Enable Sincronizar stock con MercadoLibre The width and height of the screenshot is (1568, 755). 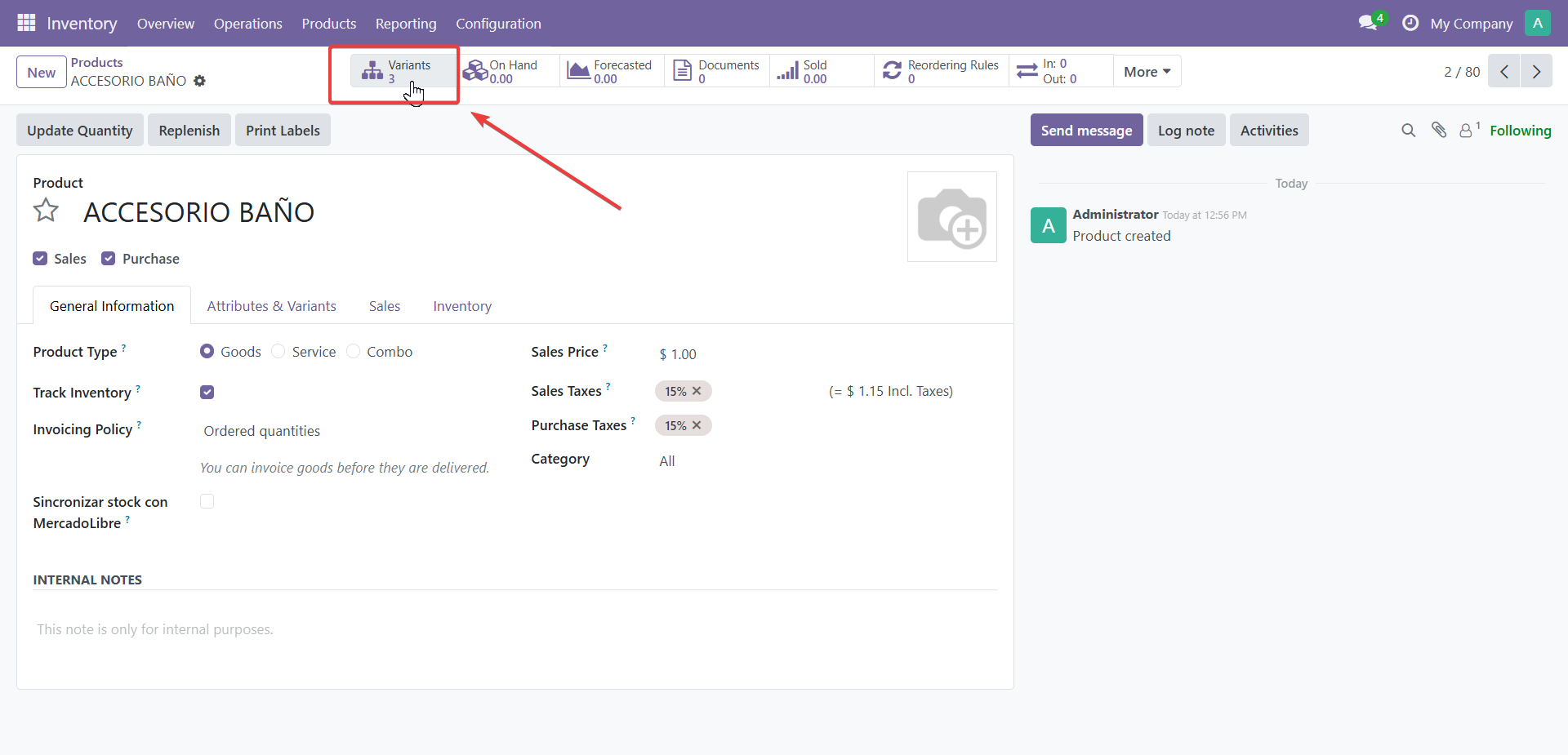pos(207,501)
